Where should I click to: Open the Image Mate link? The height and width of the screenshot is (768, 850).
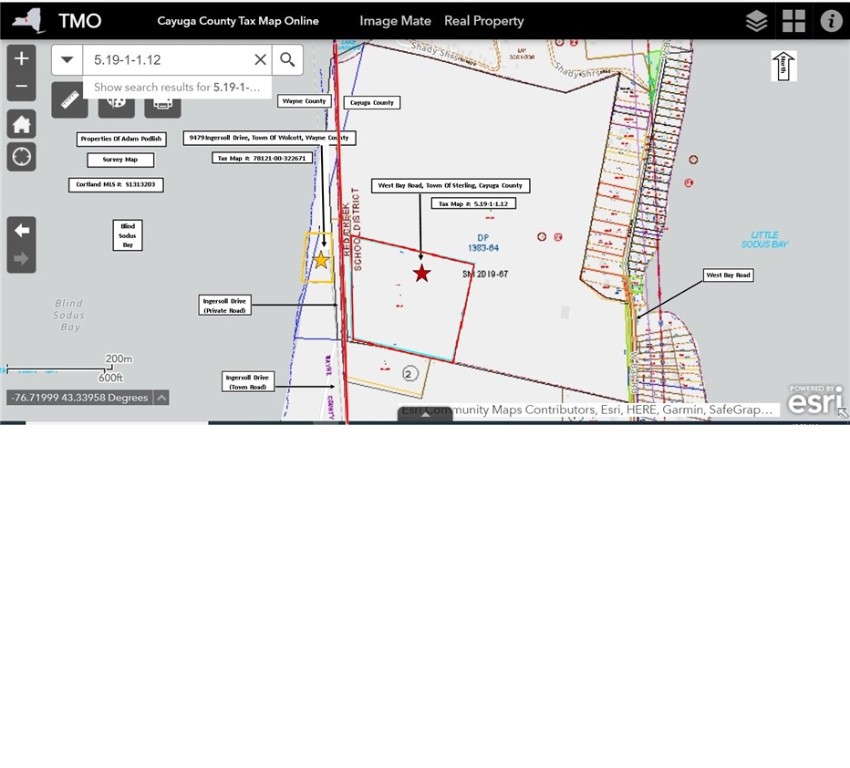395,21
